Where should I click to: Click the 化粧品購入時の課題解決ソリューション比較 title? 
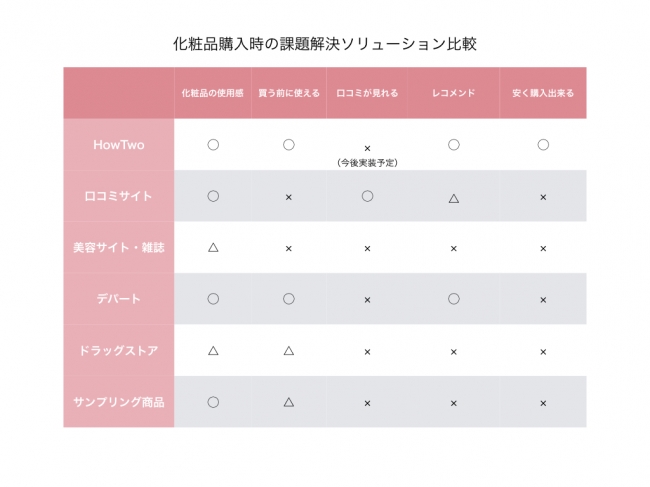pos(324,44)
